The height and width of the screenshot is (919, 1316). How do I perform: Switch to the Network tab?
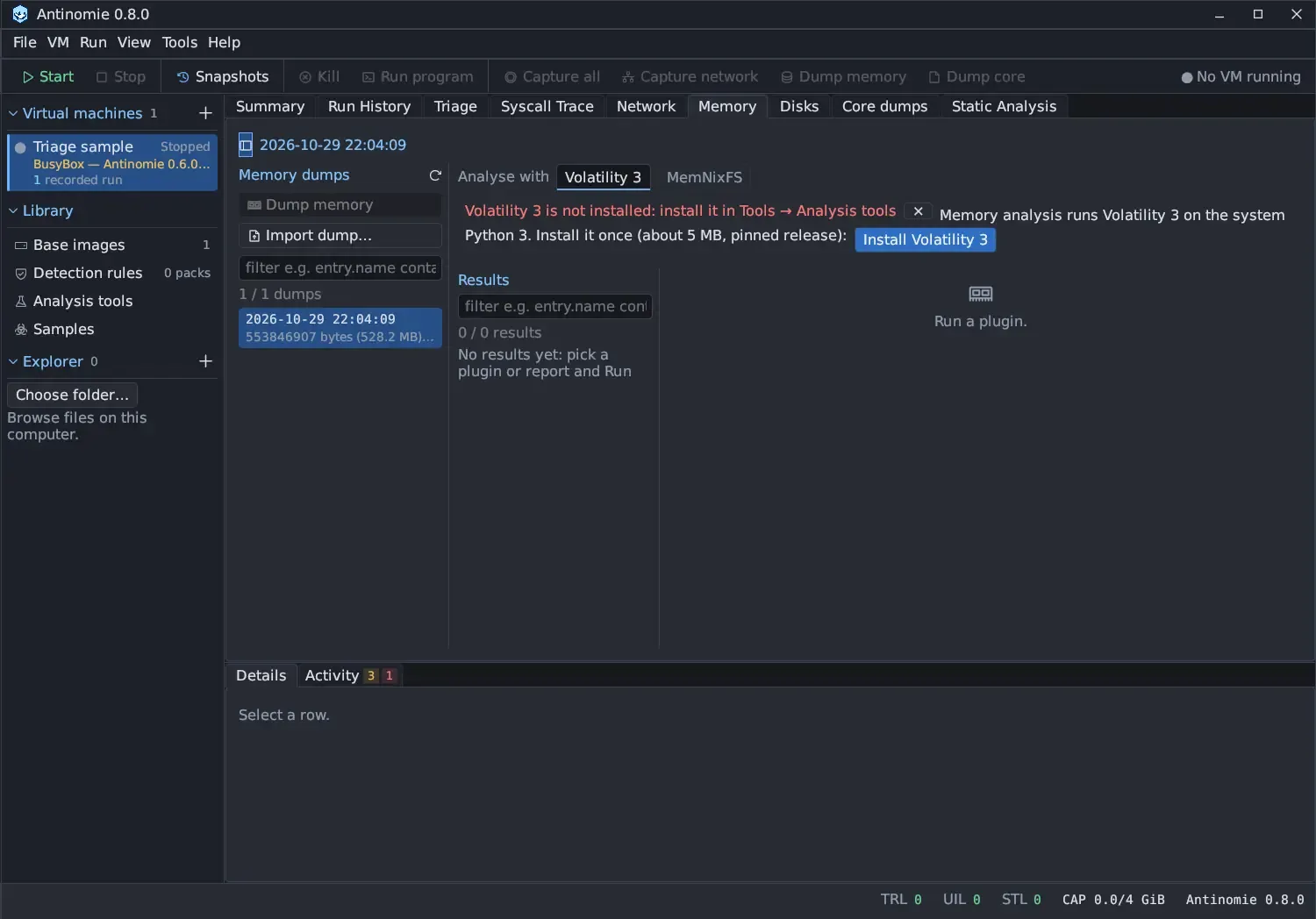pyautogui.click(x=646, y=106)
